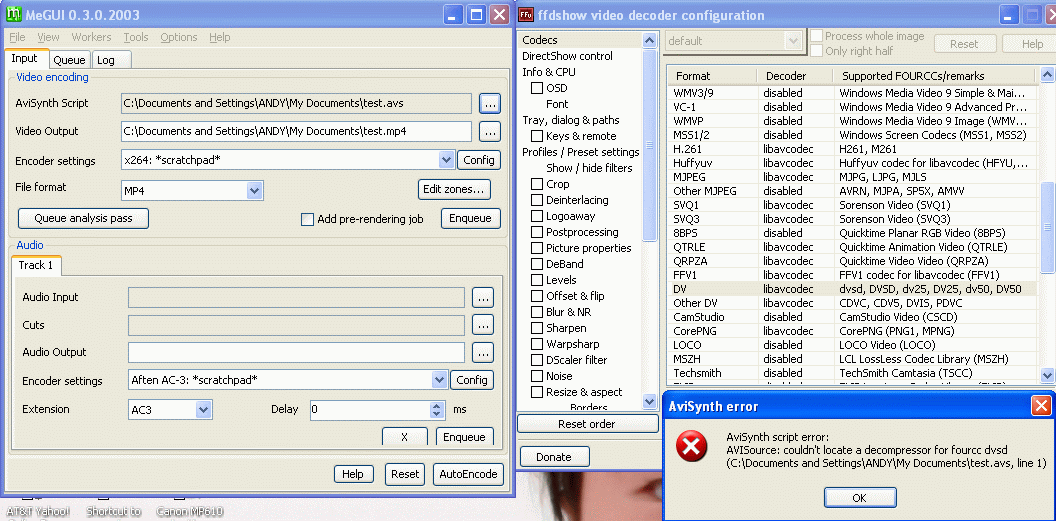Open video encoder Config button
The width and height of the screenshot is (1056, 521).
click(x=480, y=160)
